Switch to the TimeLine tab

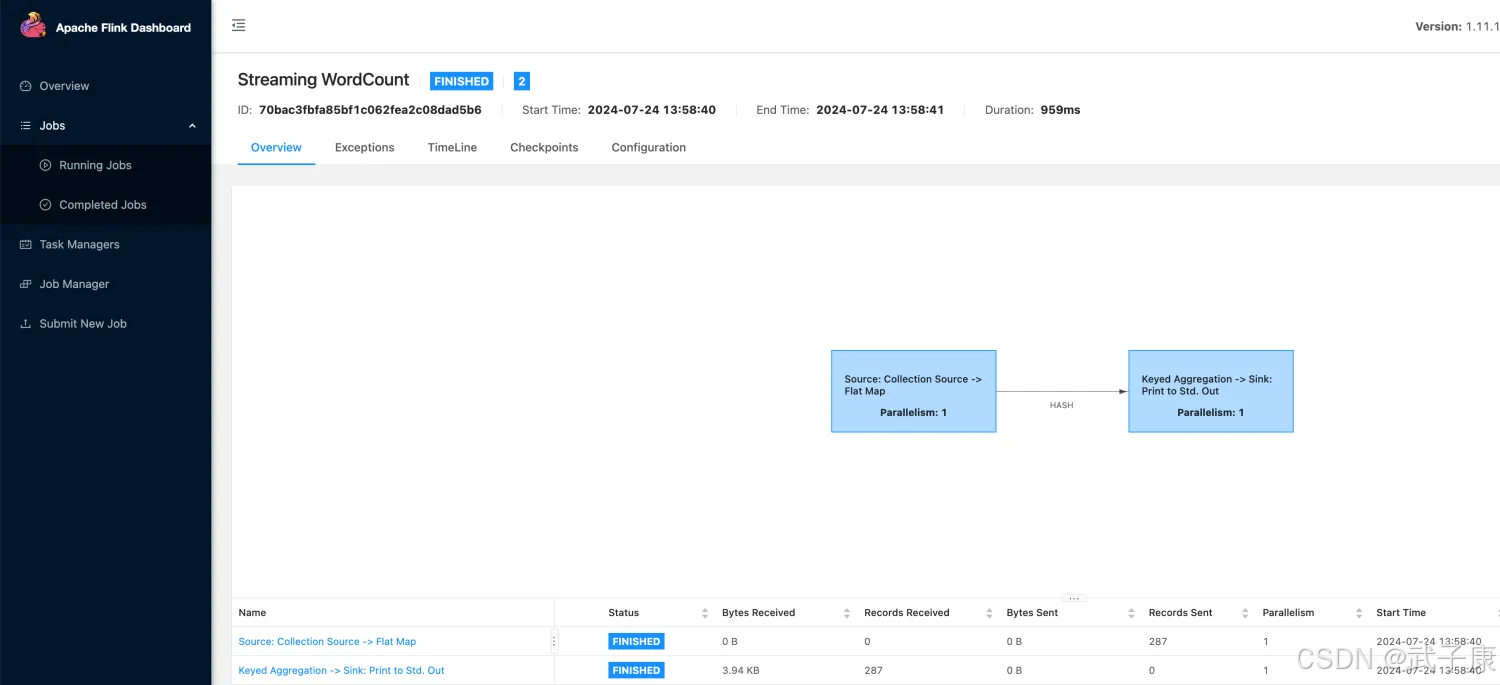click(x=452, y=147)
